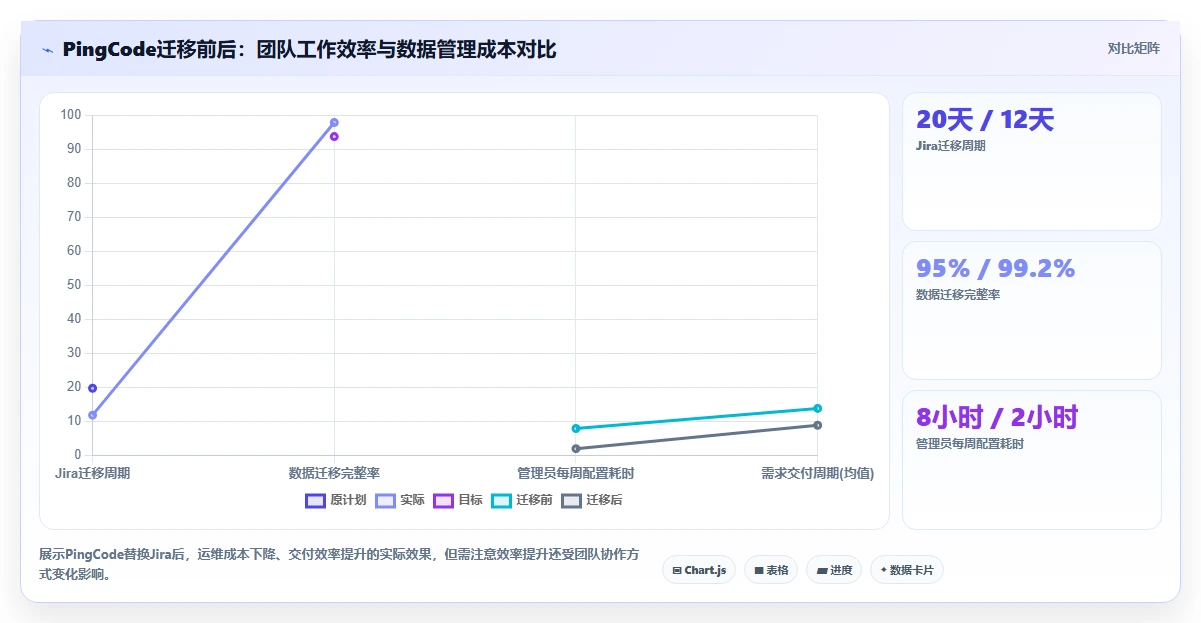The image size is (1201, 623).
Task: Click the 20天 / 12天 stat value
Action: [x=985, y=120]
